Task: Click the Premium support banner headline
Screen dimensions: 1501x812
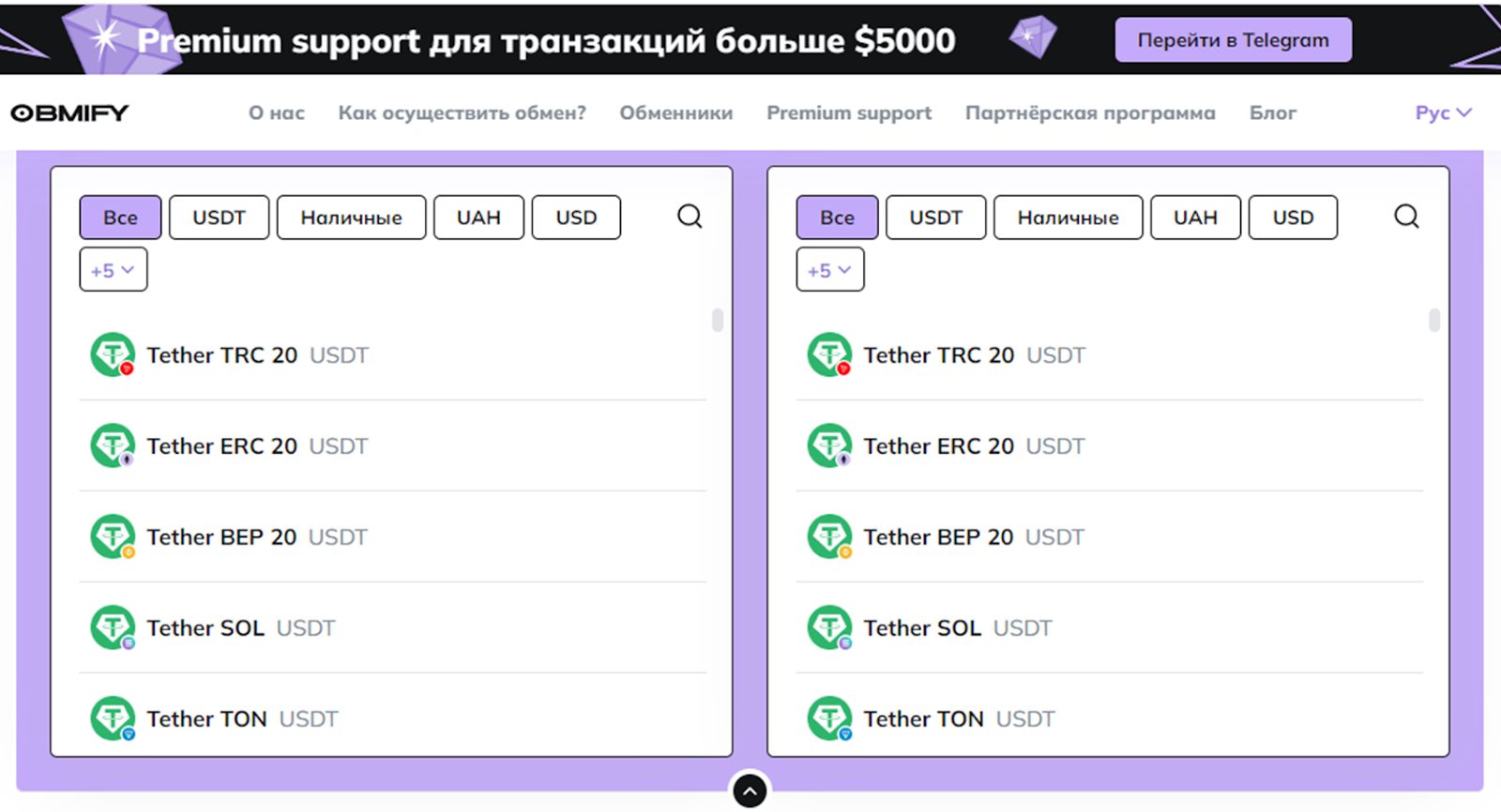Action: (x=546, y=40)
